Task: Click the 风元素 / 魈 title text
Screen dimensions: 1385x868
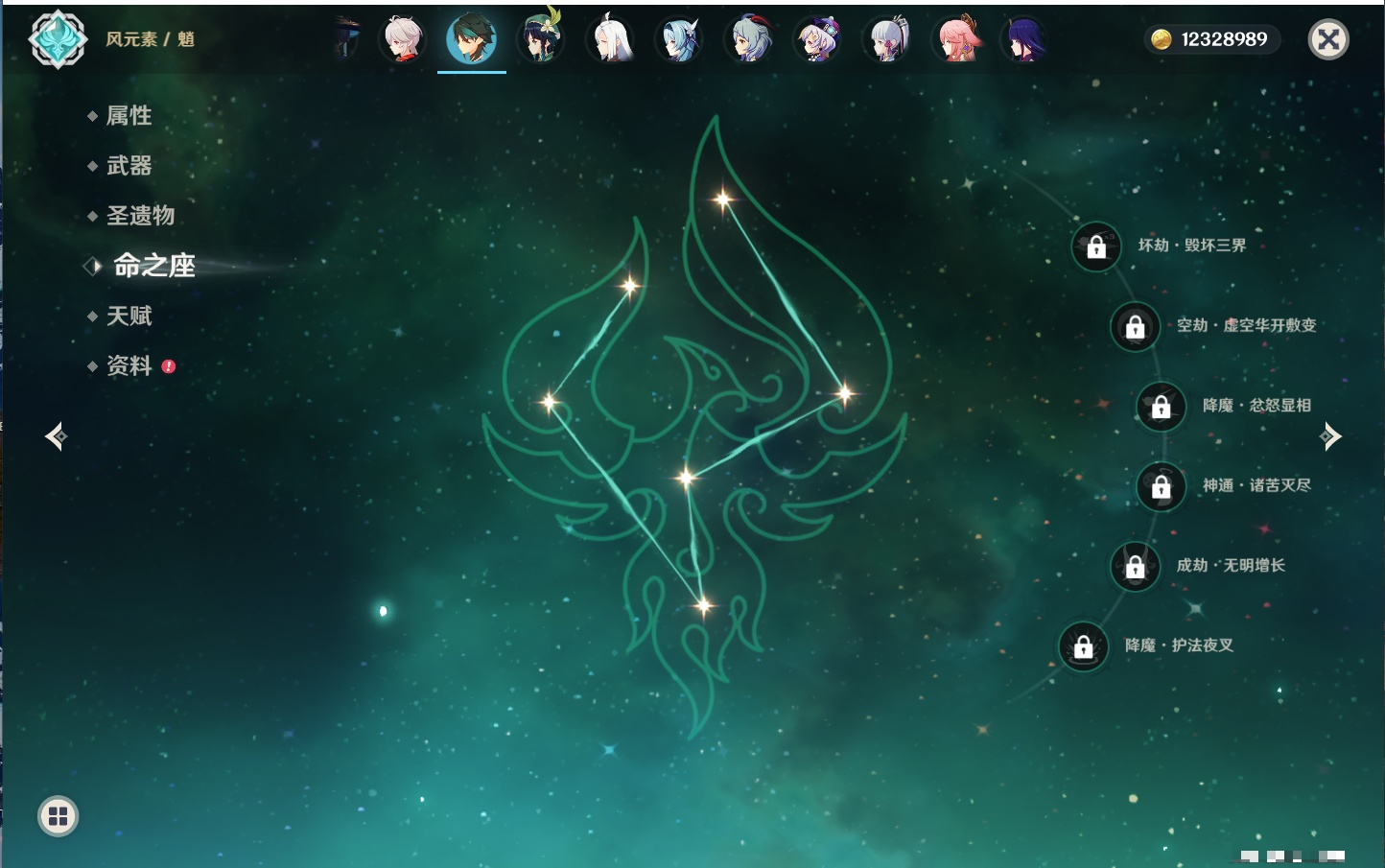Action: click(x=150, y=39)
